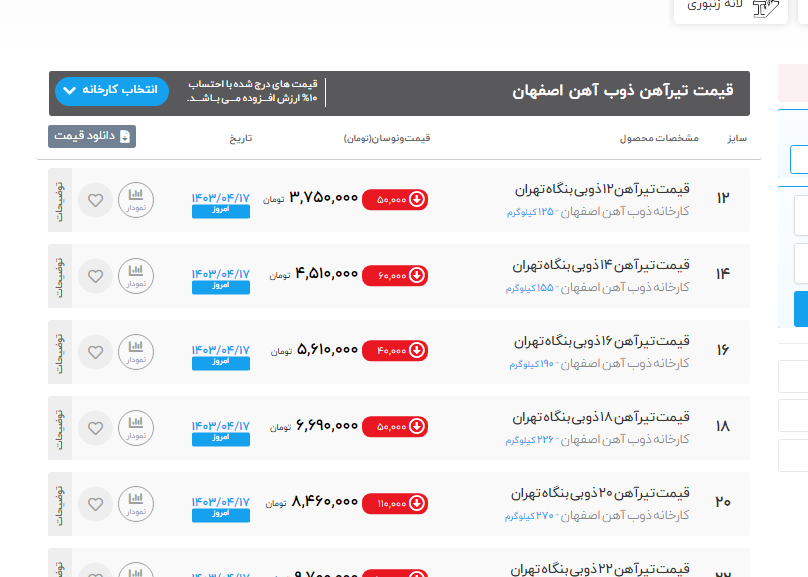
Task: Open the chart (نمودار) for size 12 beam
Action: [x=136, y=200]
